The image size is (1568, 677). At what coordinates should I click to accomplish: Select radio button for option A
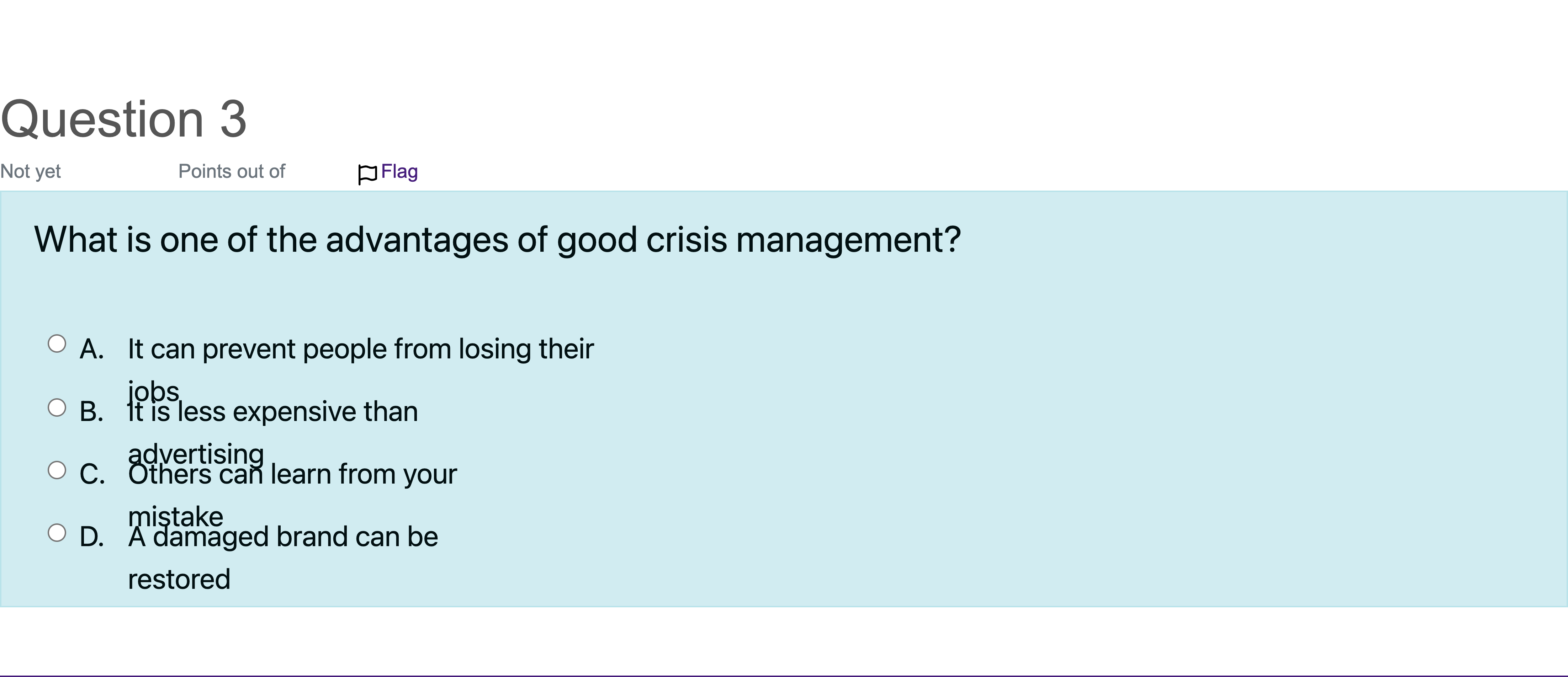[x=57, y=344]
